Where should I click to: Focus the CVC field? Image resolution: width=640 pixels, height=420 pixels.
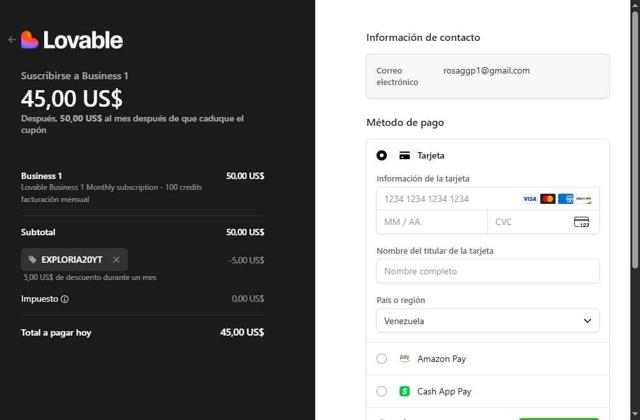pos(543,222)
